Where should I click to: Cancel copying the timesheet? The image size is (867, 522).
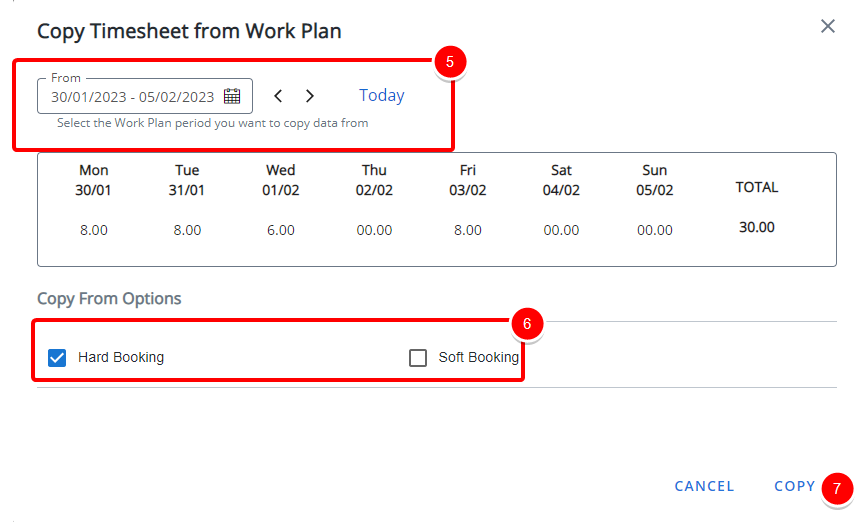704,486
